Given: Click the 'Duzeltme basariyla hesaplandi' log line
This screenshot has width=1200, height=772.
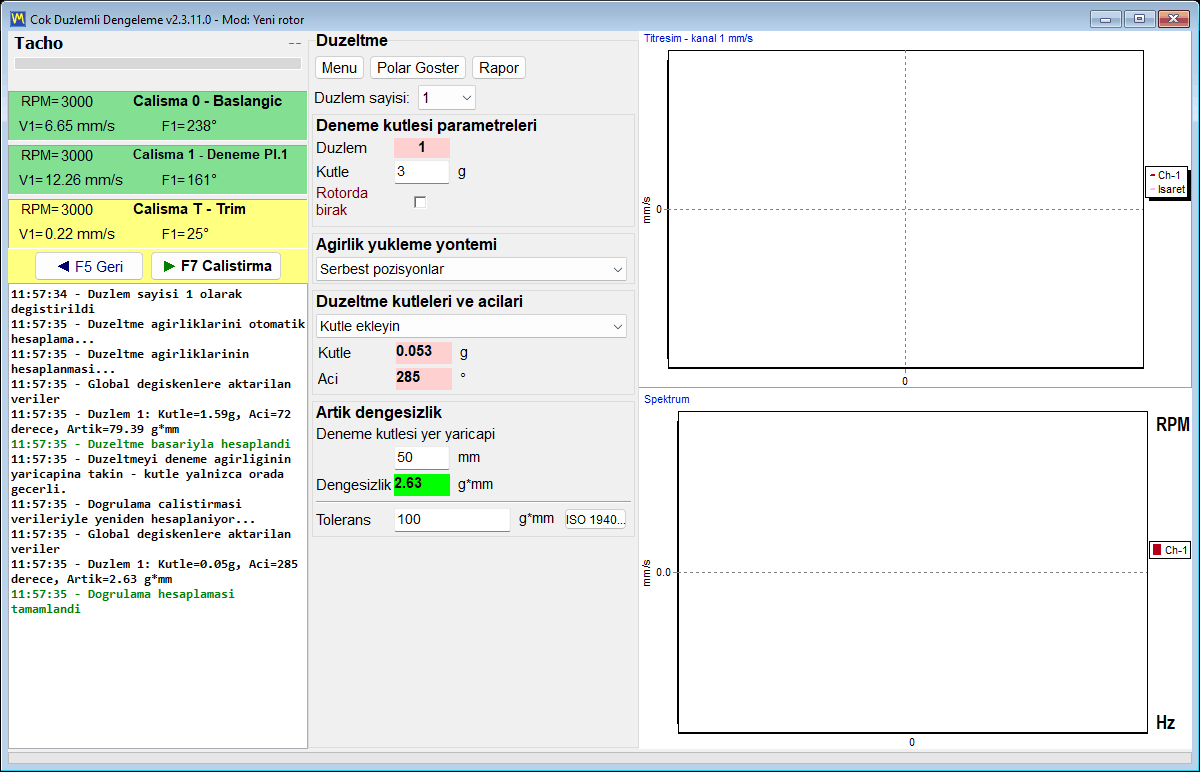Looking at the screenshot, I should (x=150, y=444).
